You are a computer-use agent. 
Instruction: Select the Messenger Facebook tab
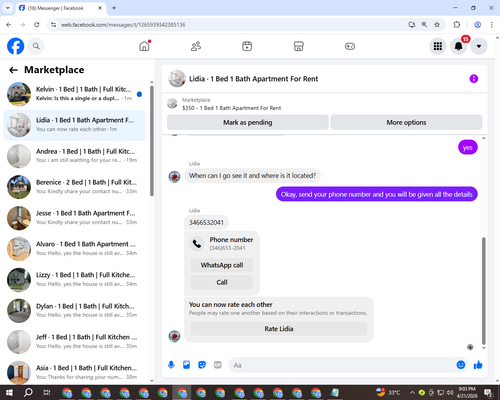click(61, 8)
